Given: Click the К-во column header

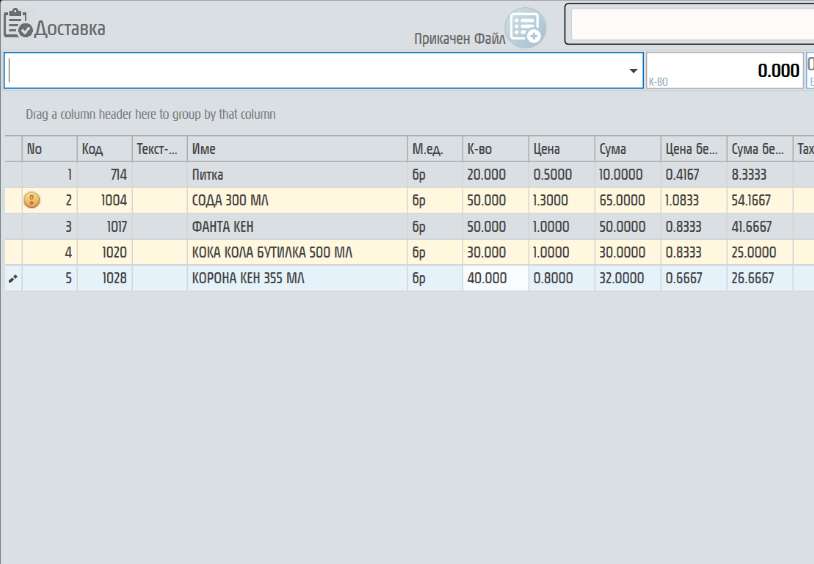Looking at the screenshot, I should point(494,150).
